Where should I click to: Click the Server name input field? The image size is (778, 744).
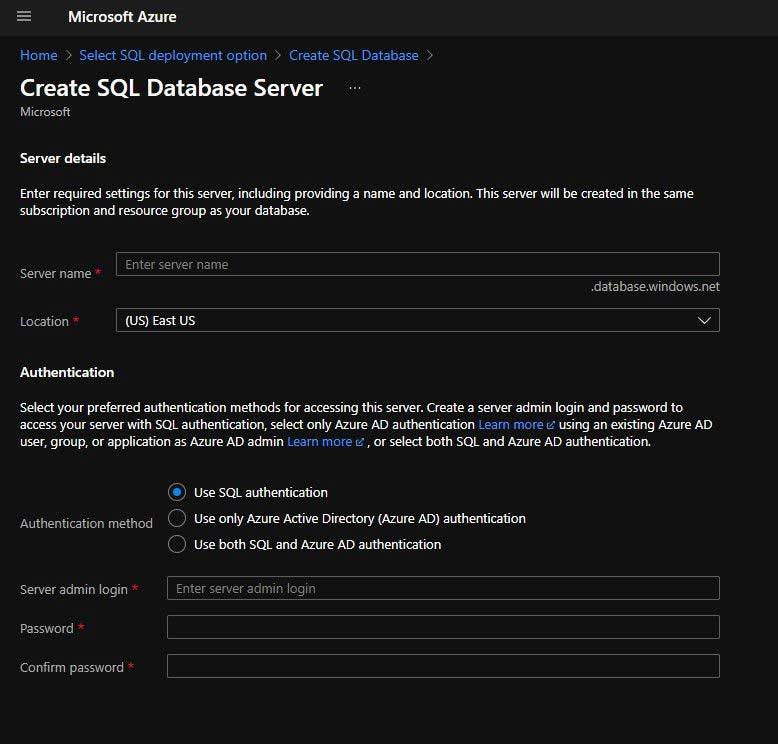tap(418, 264)
